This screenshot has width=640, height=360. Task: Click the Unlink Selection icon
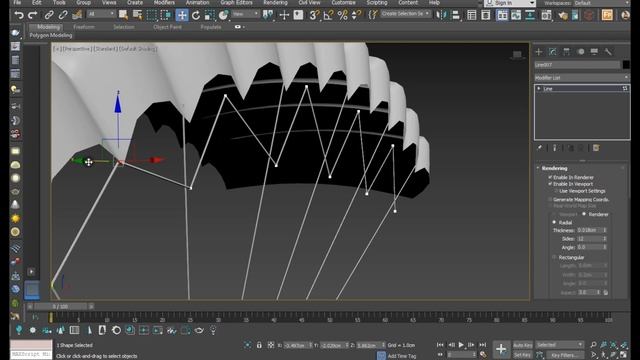[x=63, y=16]
